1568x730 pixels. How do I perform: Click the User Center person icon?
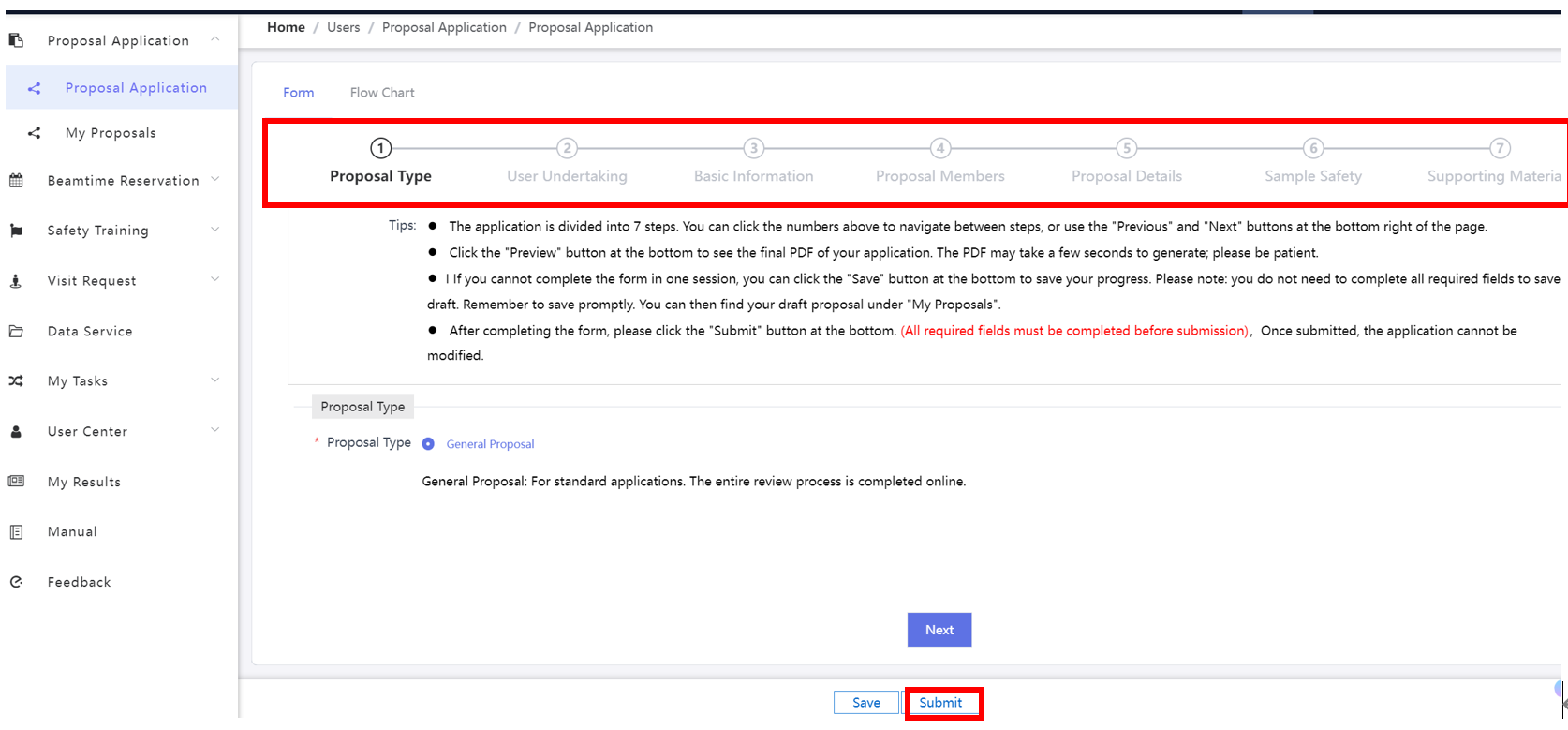16,432
